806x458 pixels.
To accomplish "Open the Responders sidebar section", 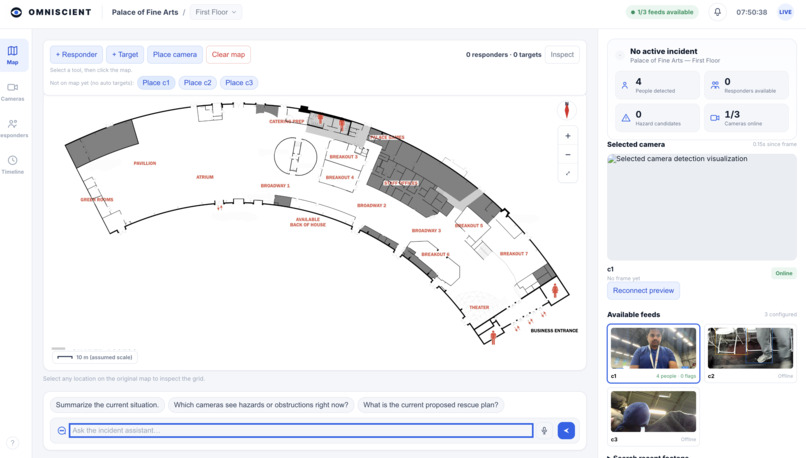I will (x=12, y=128).
